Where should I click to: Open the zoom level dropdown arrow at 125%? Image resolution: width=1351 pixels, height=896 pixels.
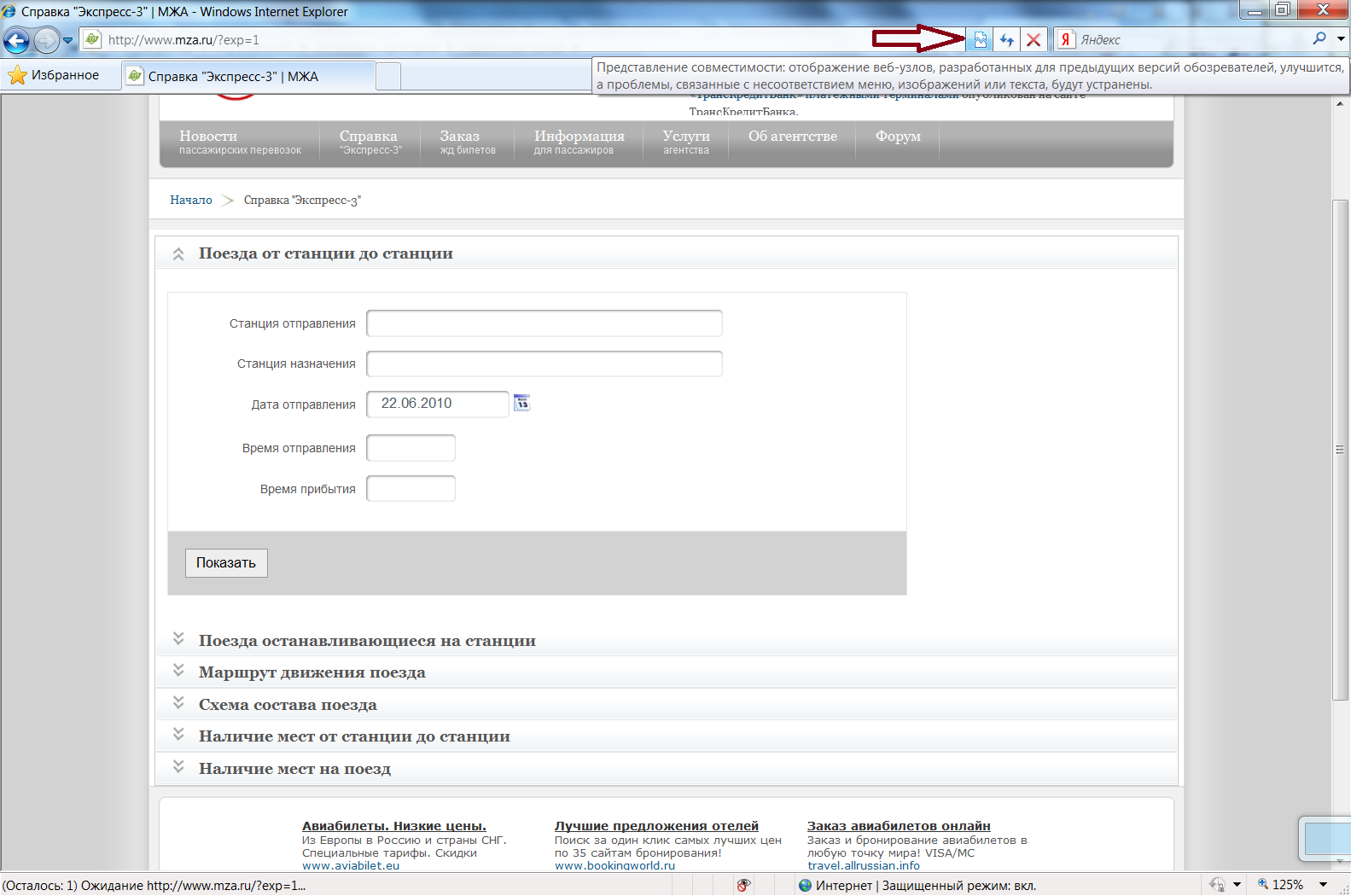pos(1323,885)
